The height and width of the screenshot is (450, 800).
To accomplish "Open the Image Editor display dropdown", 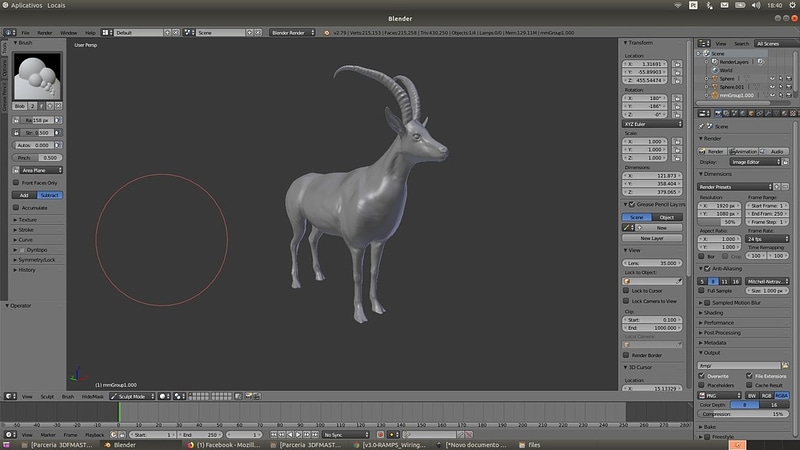I will pyautogui.click(x=755, y=162).
